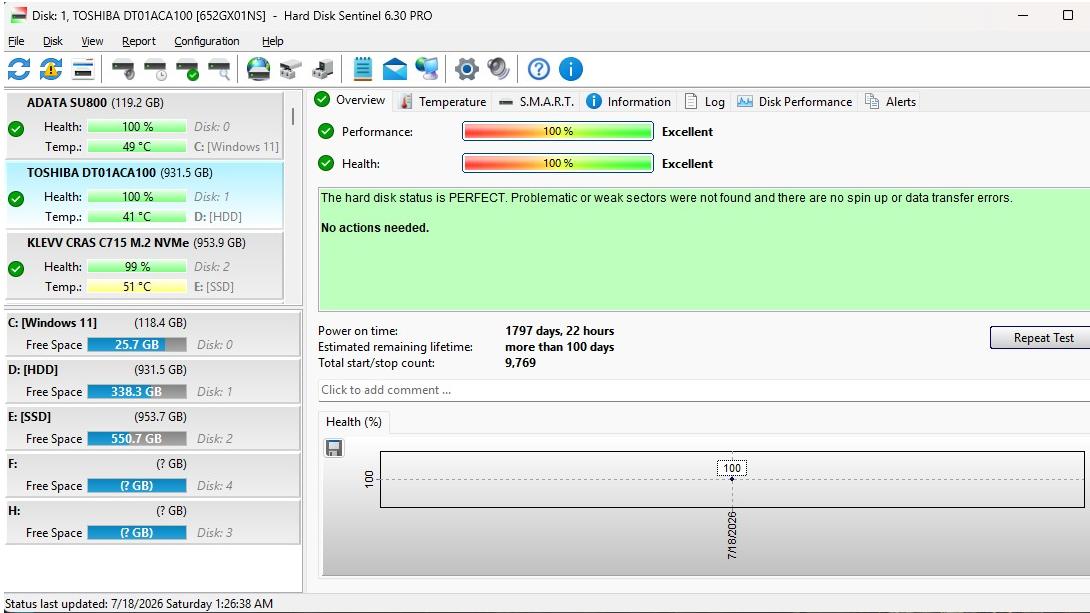Open the File menu
Image resolution: width=1090 pixels, height=613 pixels.
tap(16, 41)
